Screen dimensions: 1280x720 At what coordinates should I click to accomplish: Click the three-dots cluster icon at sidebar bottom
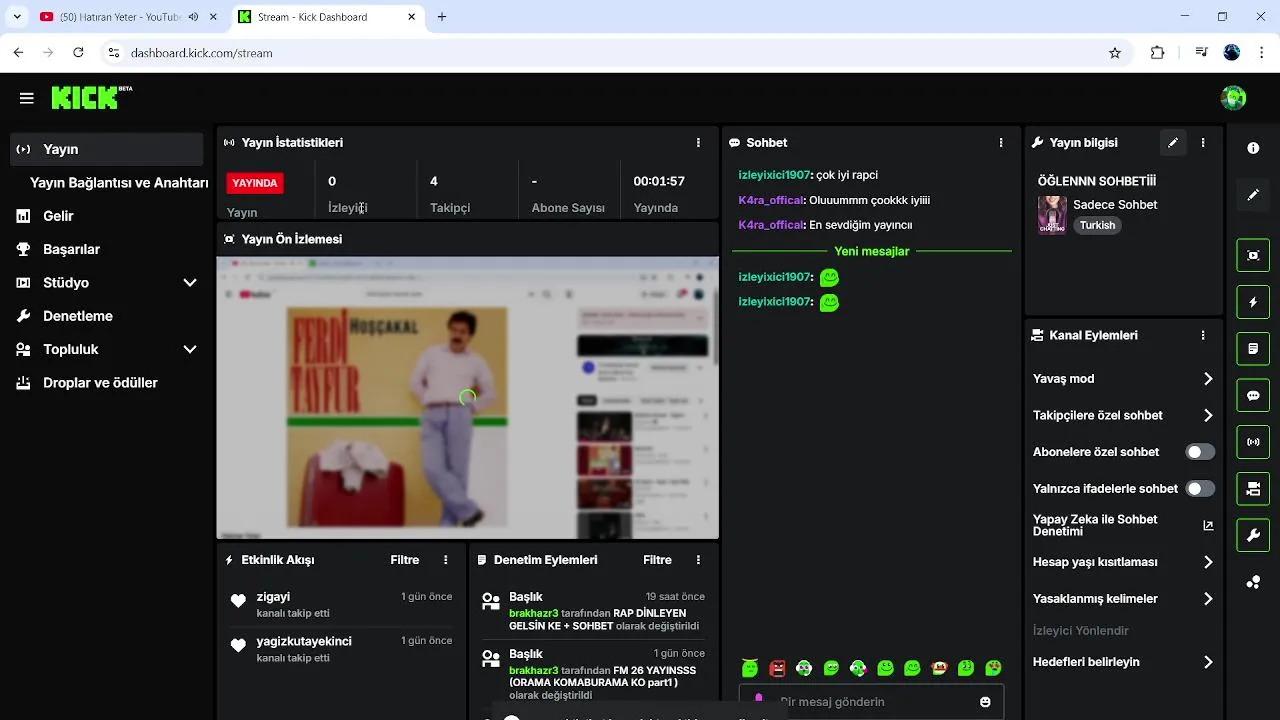point(1253,582)
